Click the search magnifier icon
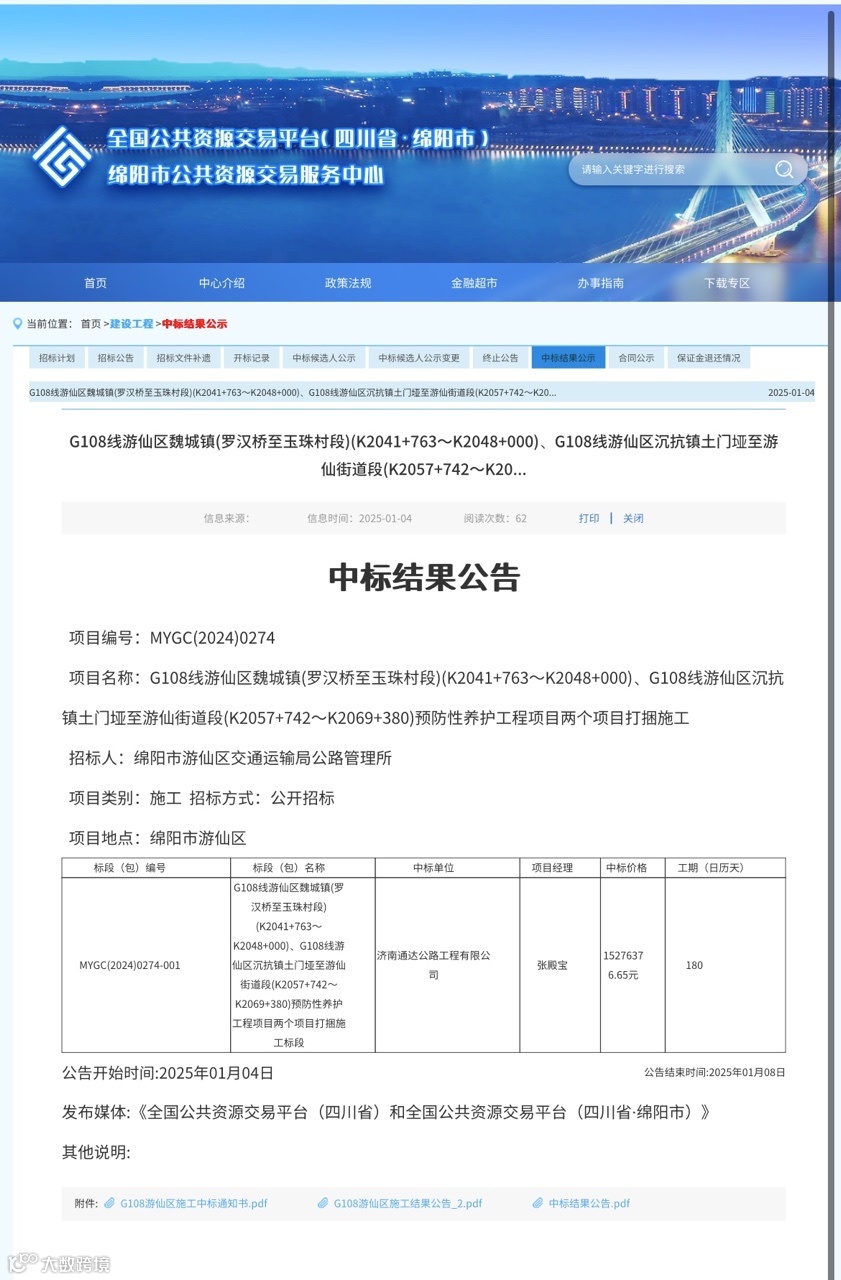This screenshot has height=1280, width=841. [784, 169]
